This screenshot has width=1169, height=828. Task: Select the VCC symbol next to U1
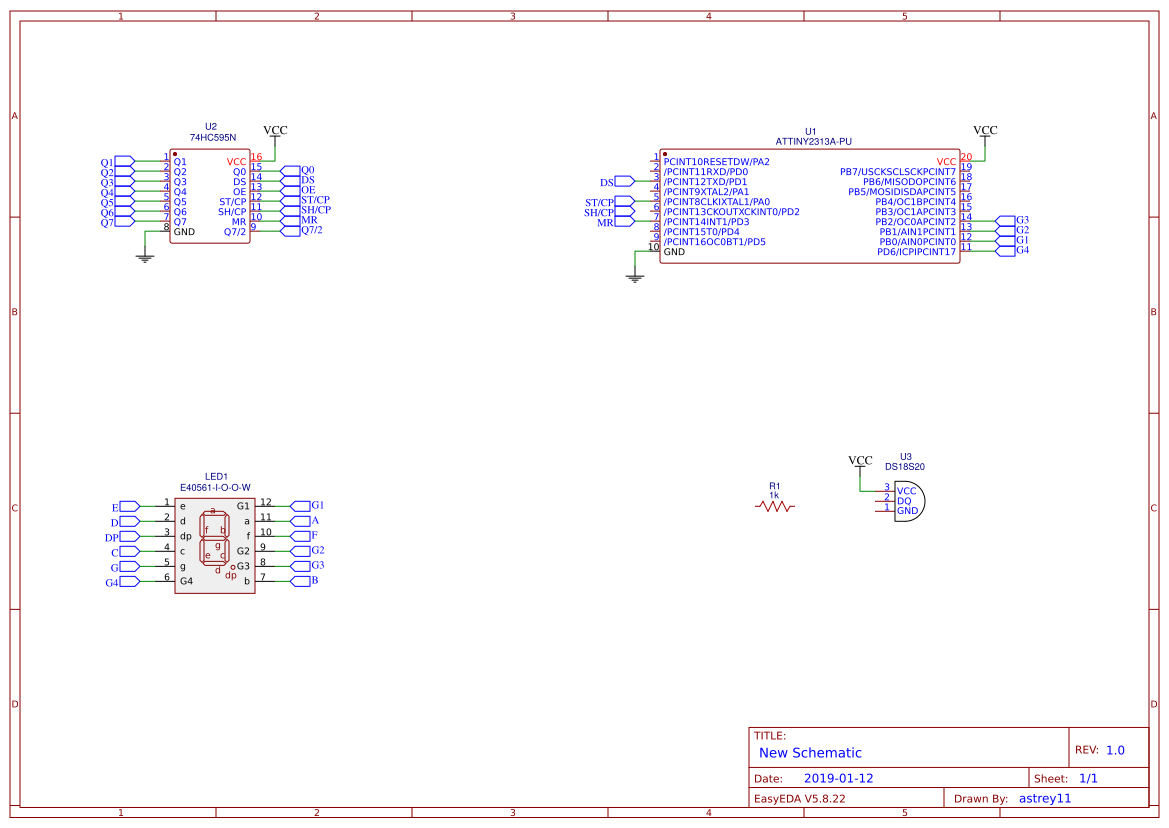pyautogui.click(x=983, y=133)
